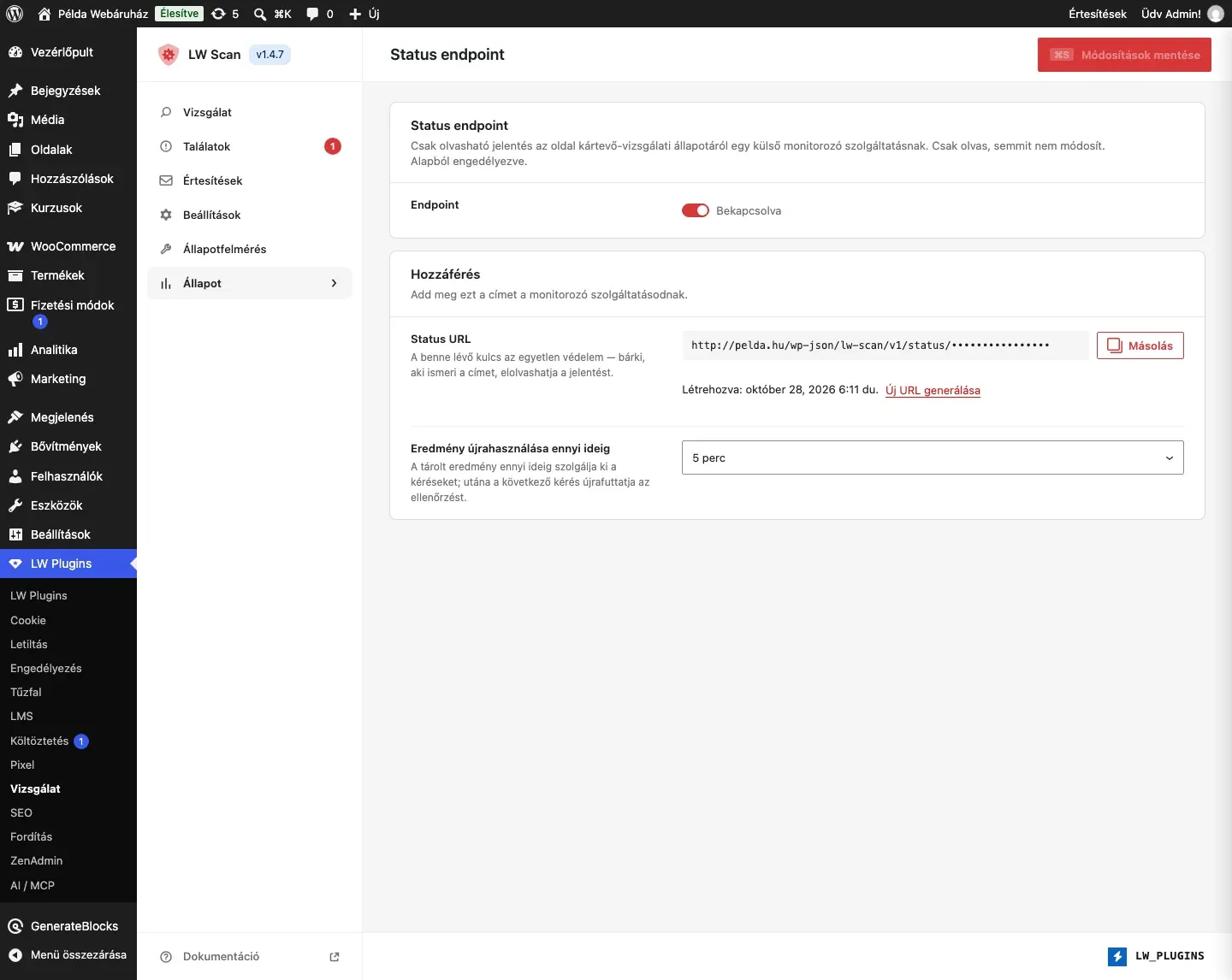1232x980 pixels.
Task: Click the Új URL generálása link
Action: (x=933, y=391)
